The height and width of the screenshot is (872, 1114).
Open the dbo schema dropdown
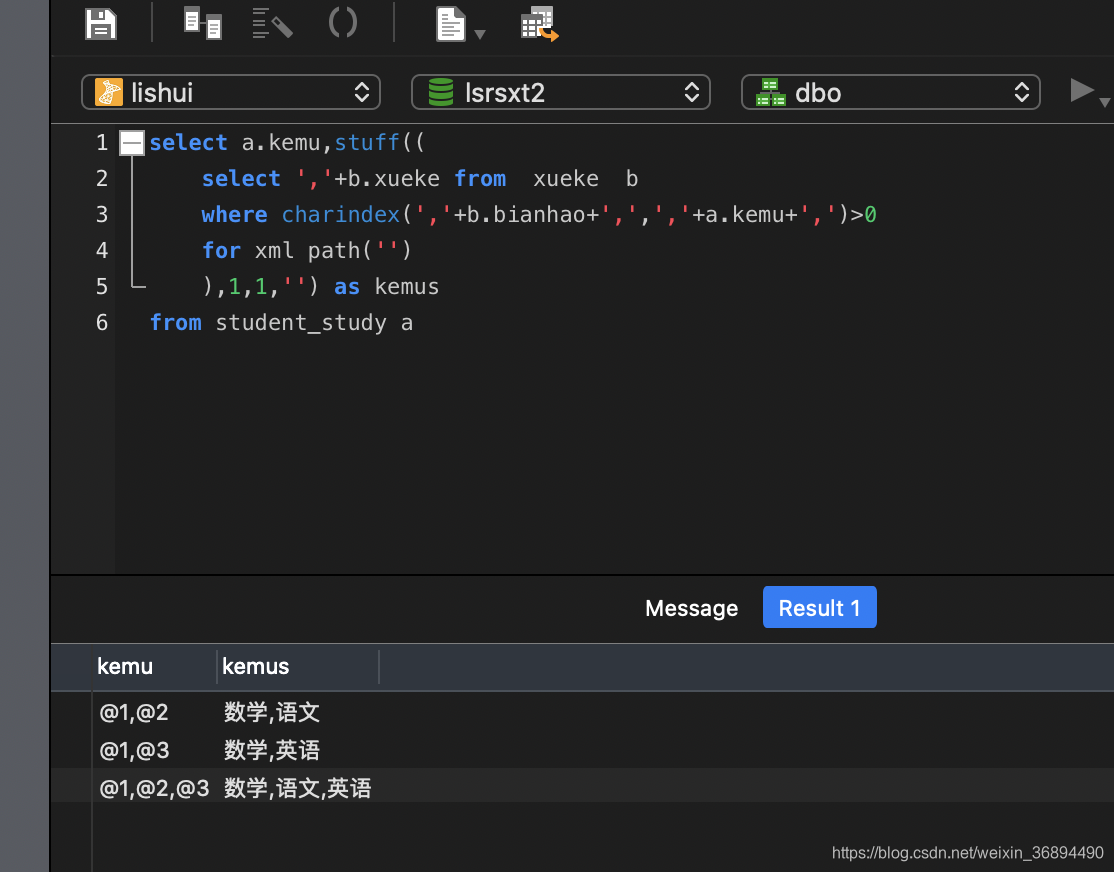tap(890, 92)
